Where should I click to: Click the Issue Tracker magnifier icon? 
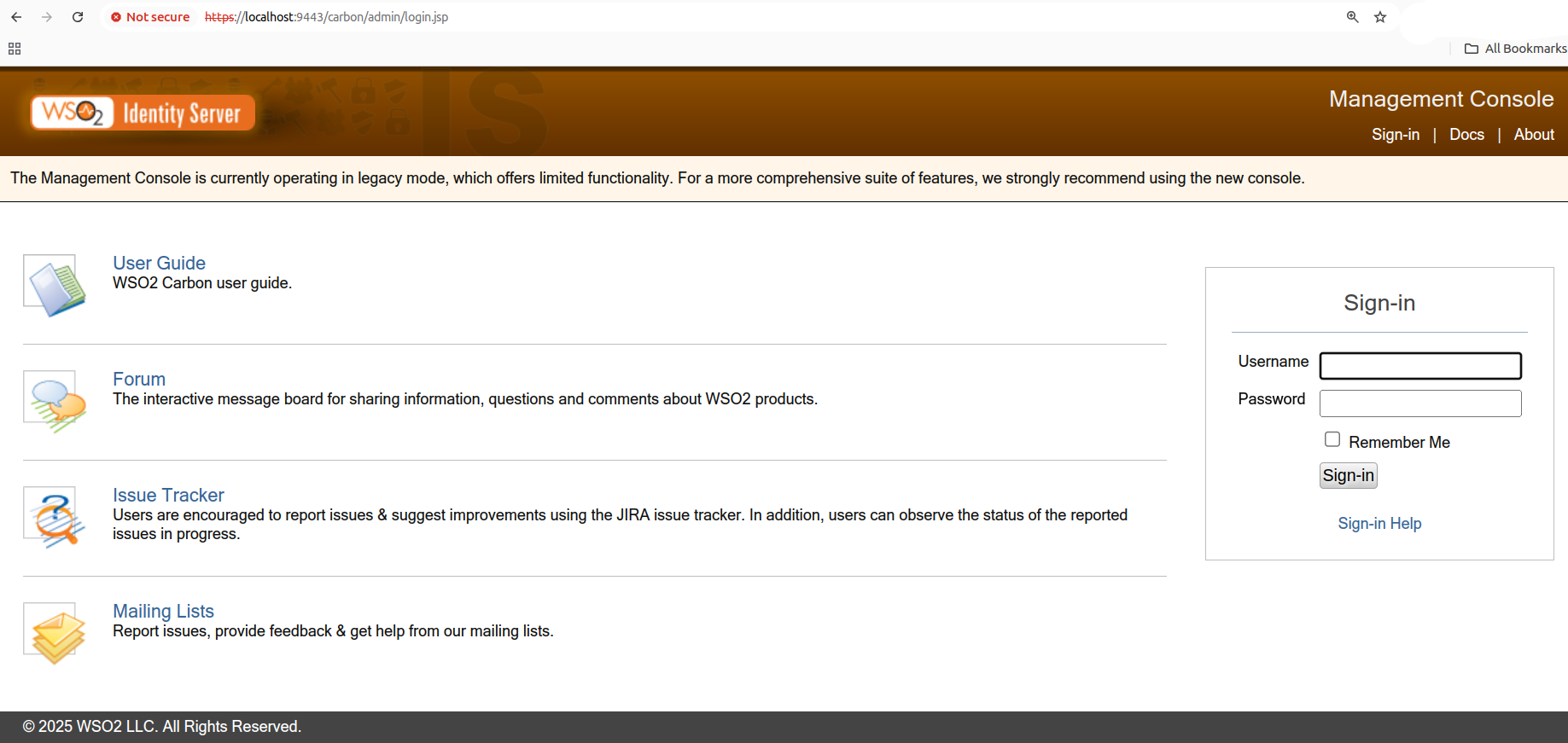55,518
